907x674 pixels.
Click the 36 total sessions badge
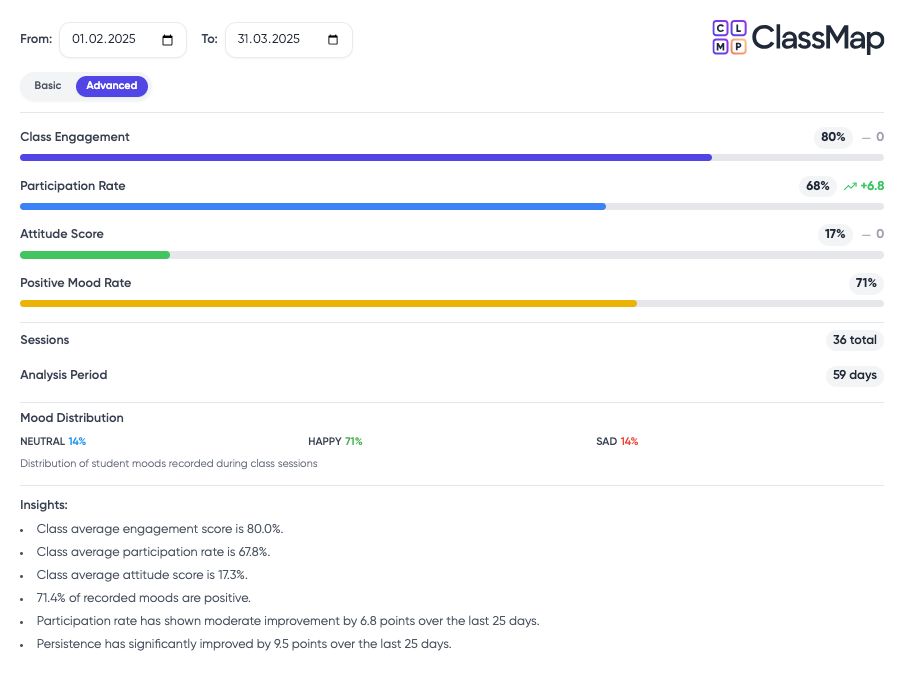(854, 340)
